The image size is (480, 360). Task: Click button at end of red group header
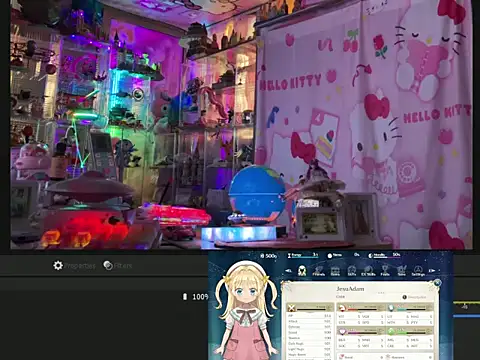click(x=381, y=308)
